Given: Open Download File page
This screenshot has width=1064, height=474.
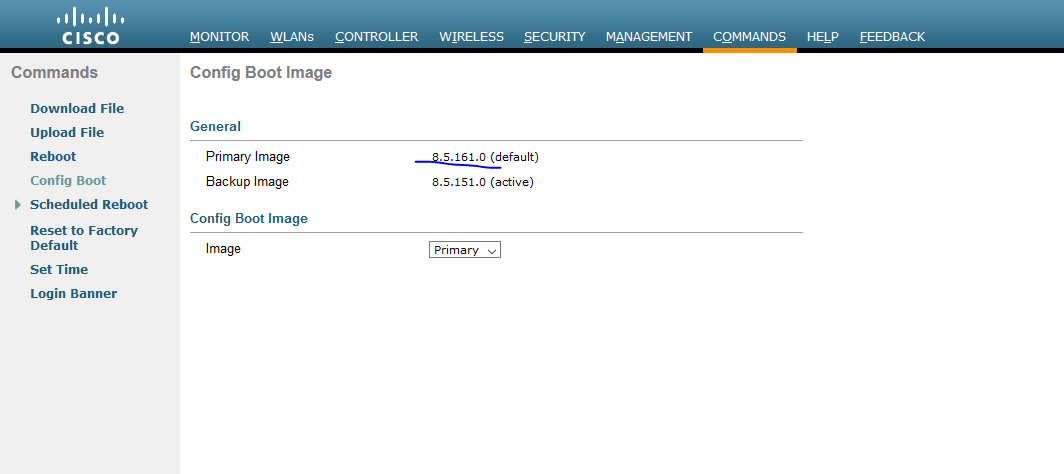Looking at the screenshot, I should 77,108.
